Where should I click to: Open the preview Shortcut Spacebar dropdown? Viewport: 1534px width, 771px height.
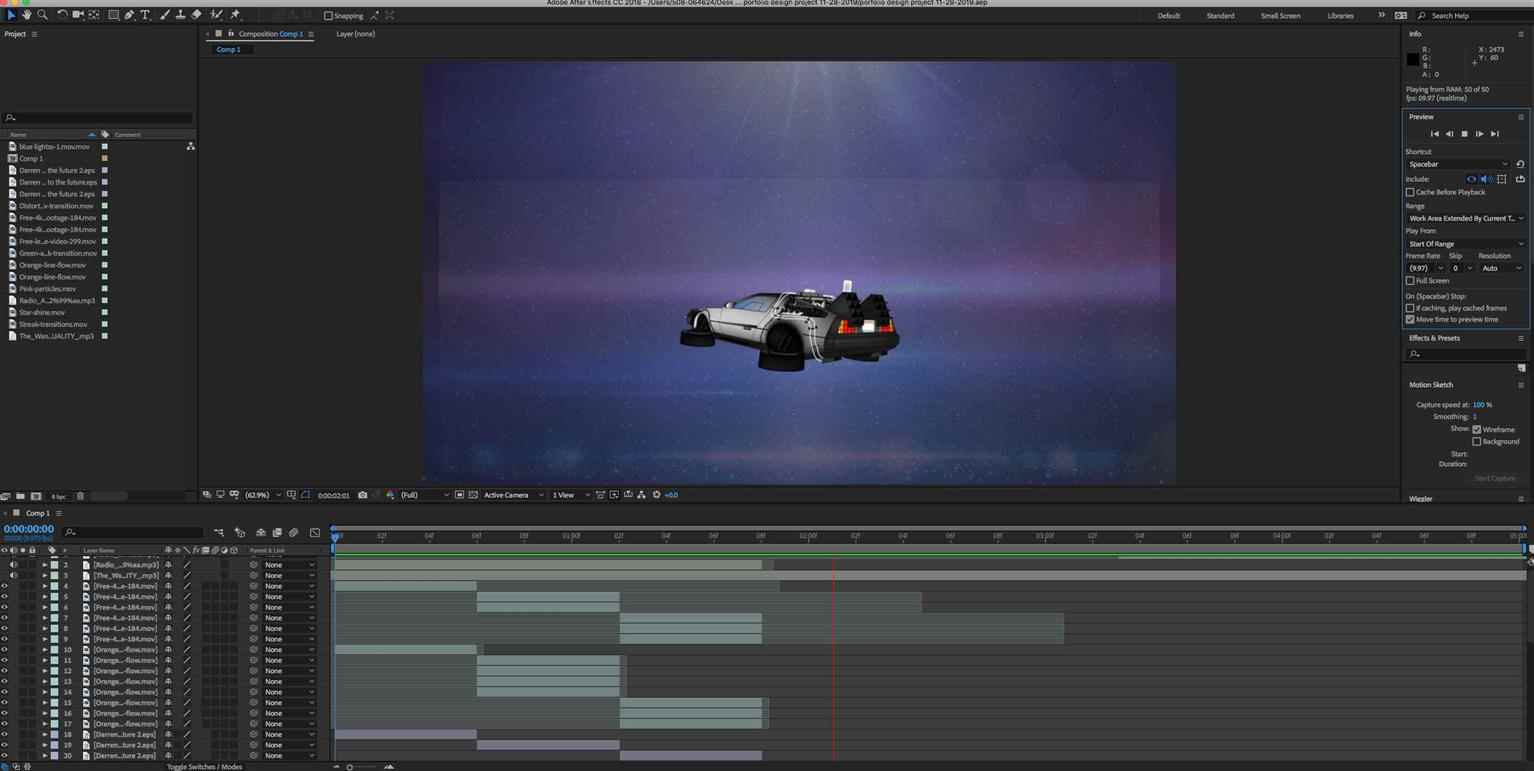pos(1458,164)
